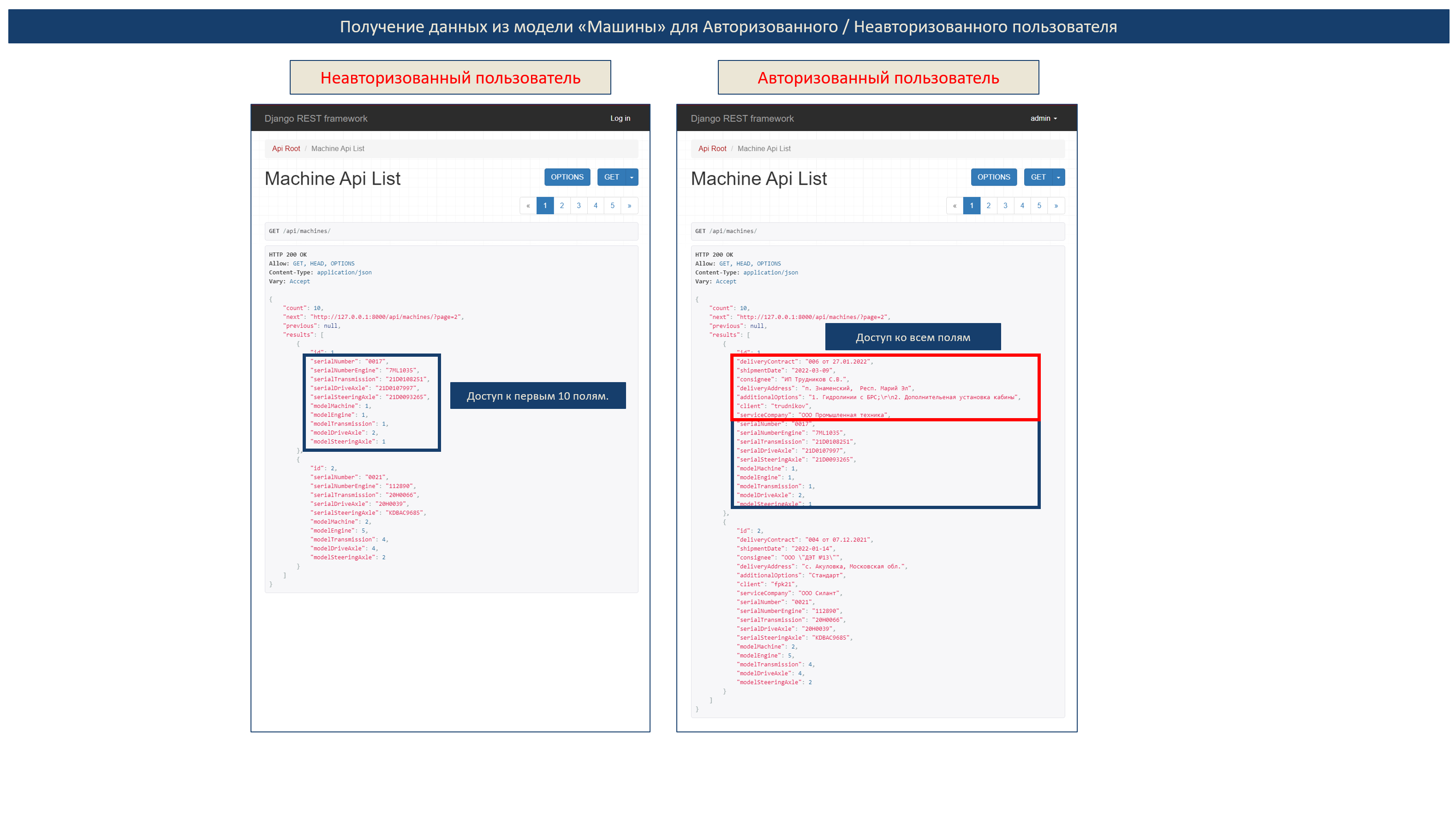Expand the GET format dropdown arrow in the left panel
Image resolution: width=1456 pixels, height=815 pixels.
(x=631, y=177)
